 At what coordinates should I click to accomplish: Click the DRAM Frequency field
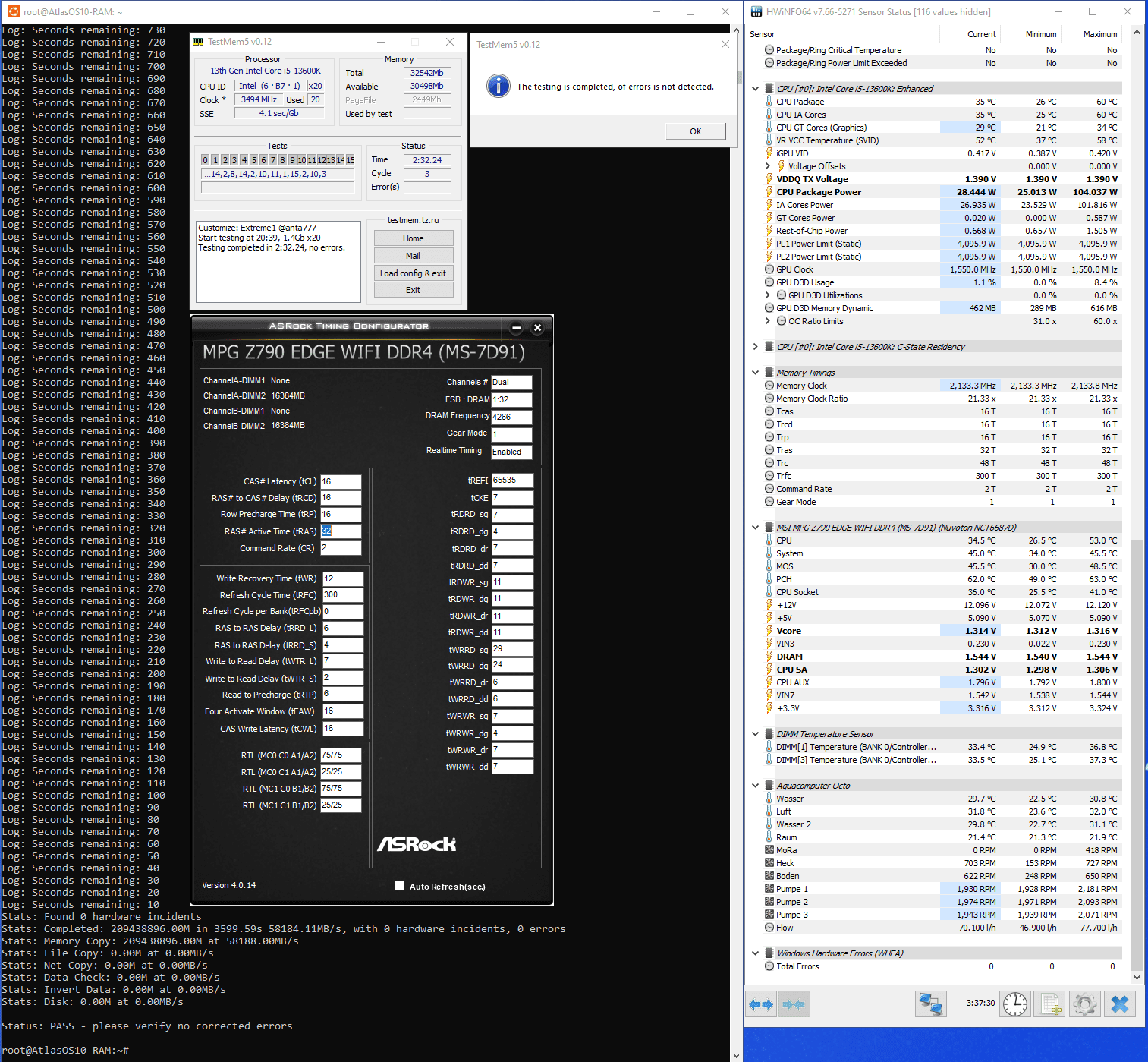point(511,417)
